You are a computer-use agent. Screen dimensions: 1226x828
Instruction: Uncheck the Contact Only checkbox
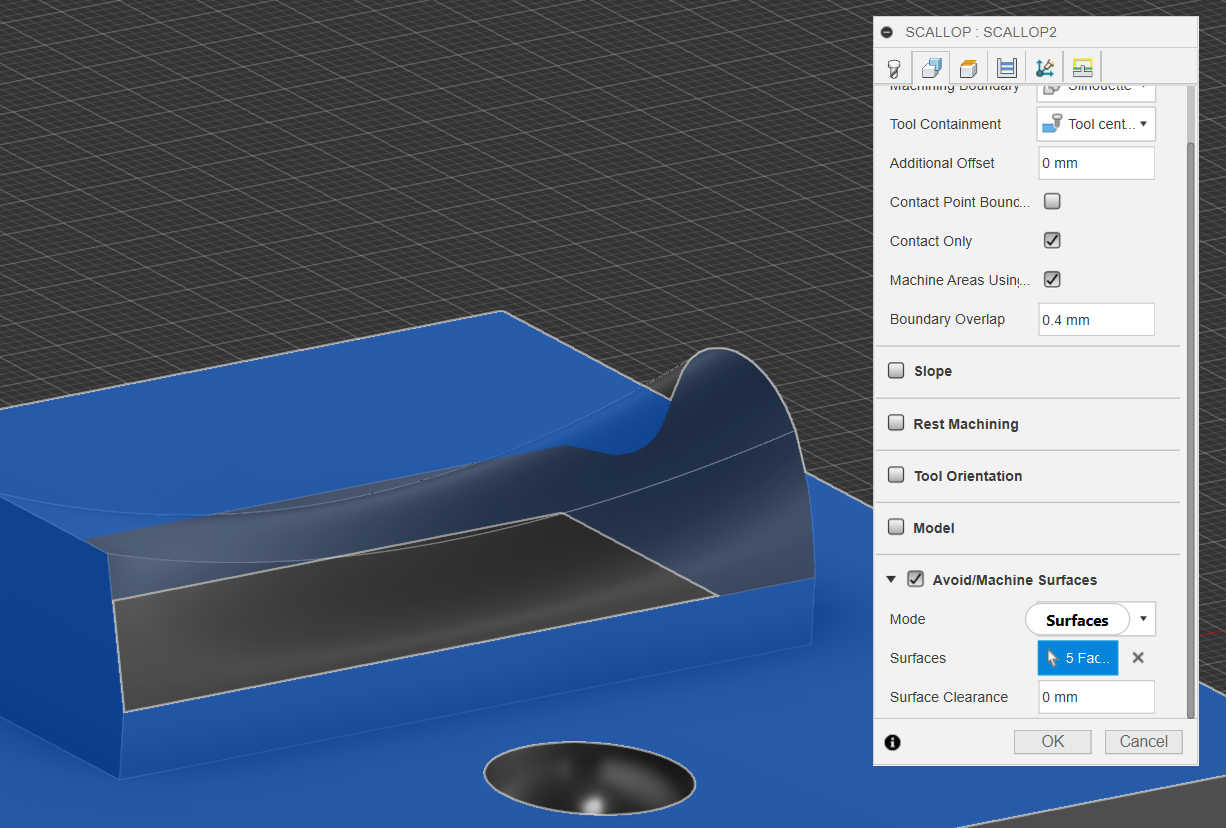click(x=1052, y=241)
